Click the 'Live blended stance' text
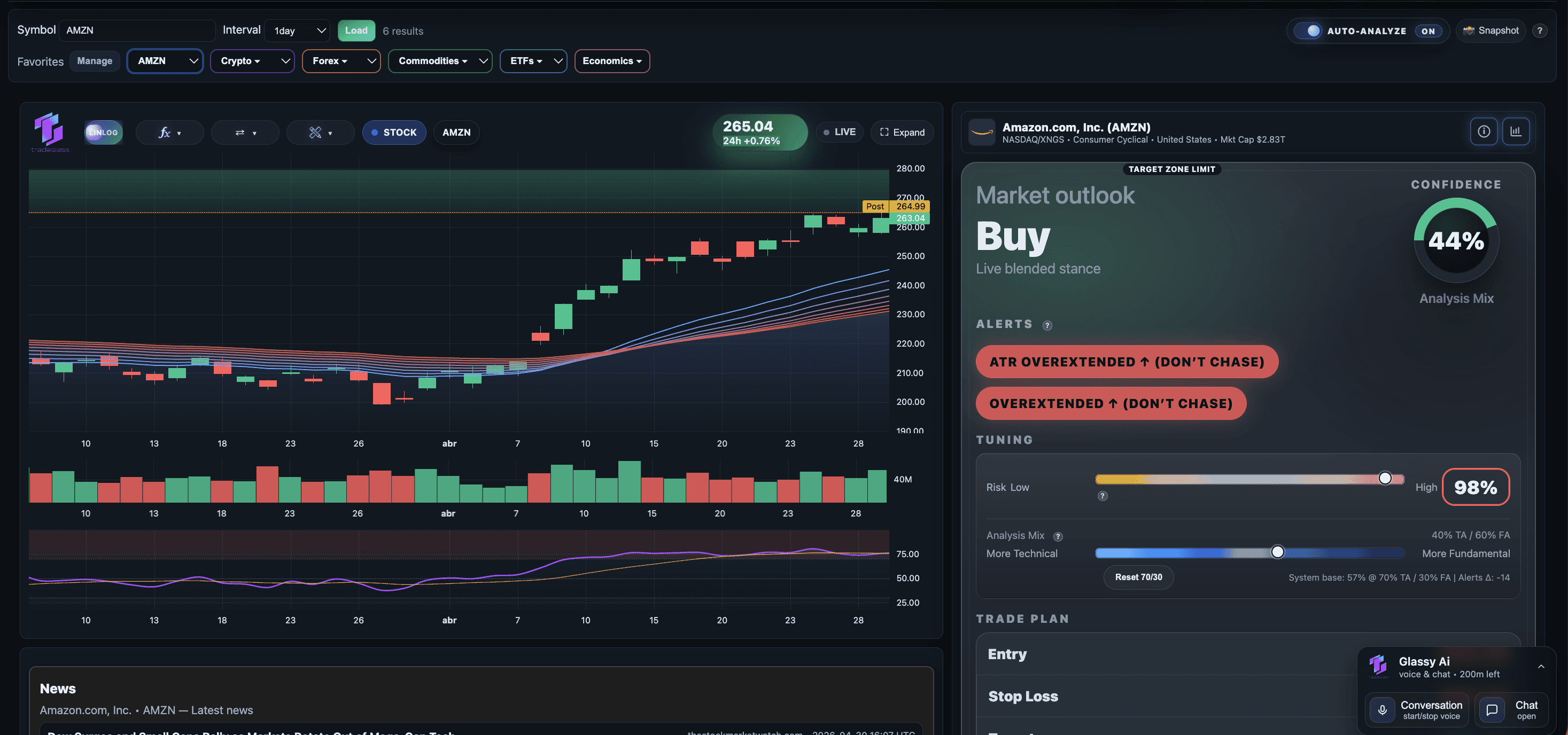 1038,269
